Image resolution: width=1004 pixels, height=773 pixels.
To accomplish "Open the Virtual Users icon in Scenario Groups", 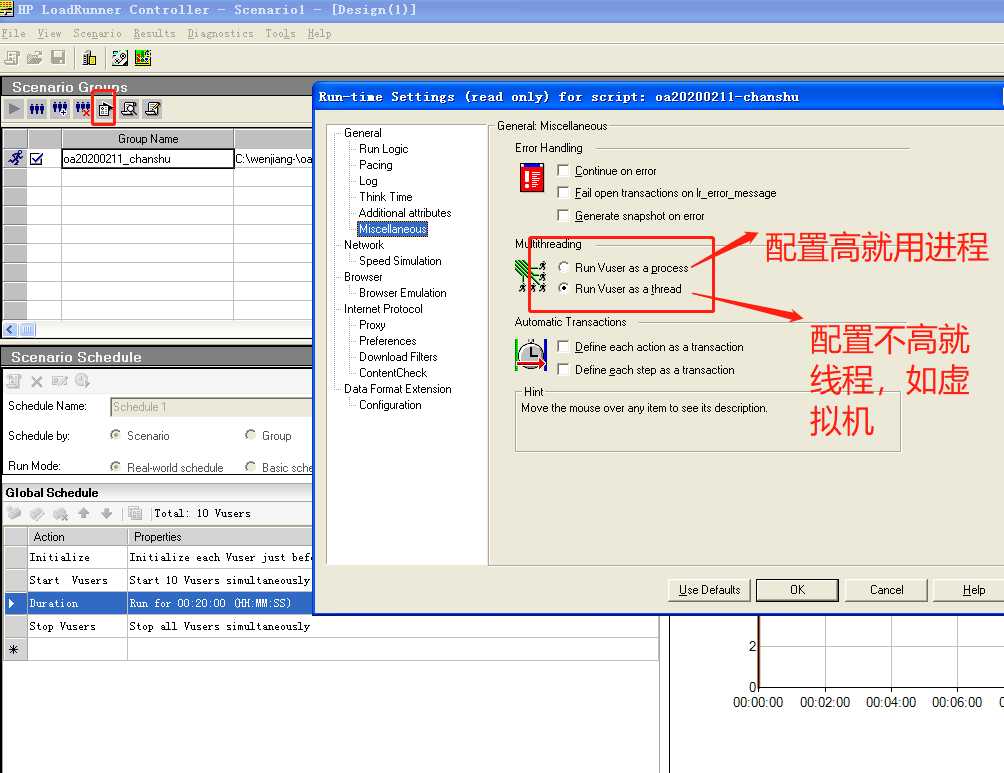I will [x=37, y=109].
